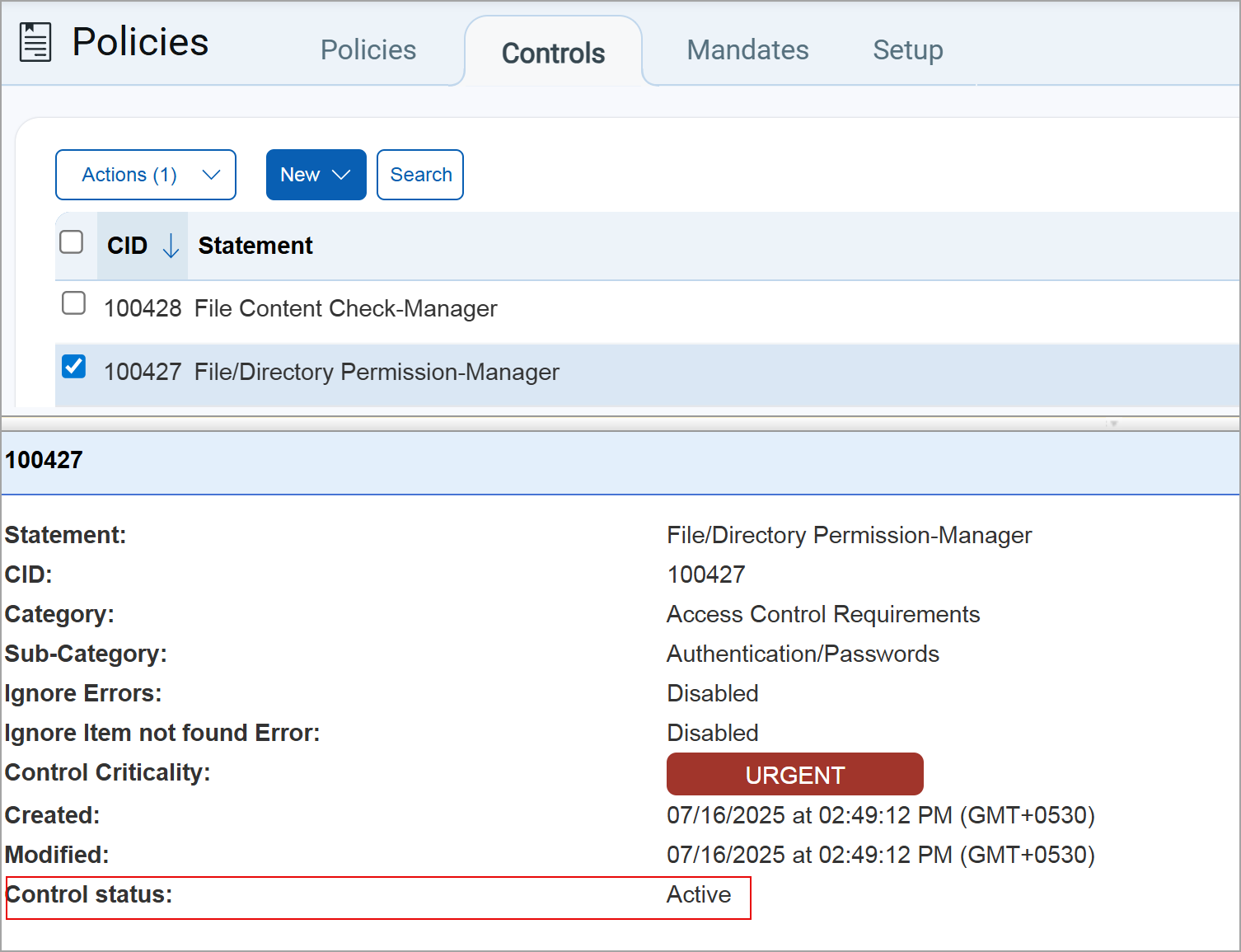
Task: Check the box for CID 100428
Action: [x=74, y=303]
